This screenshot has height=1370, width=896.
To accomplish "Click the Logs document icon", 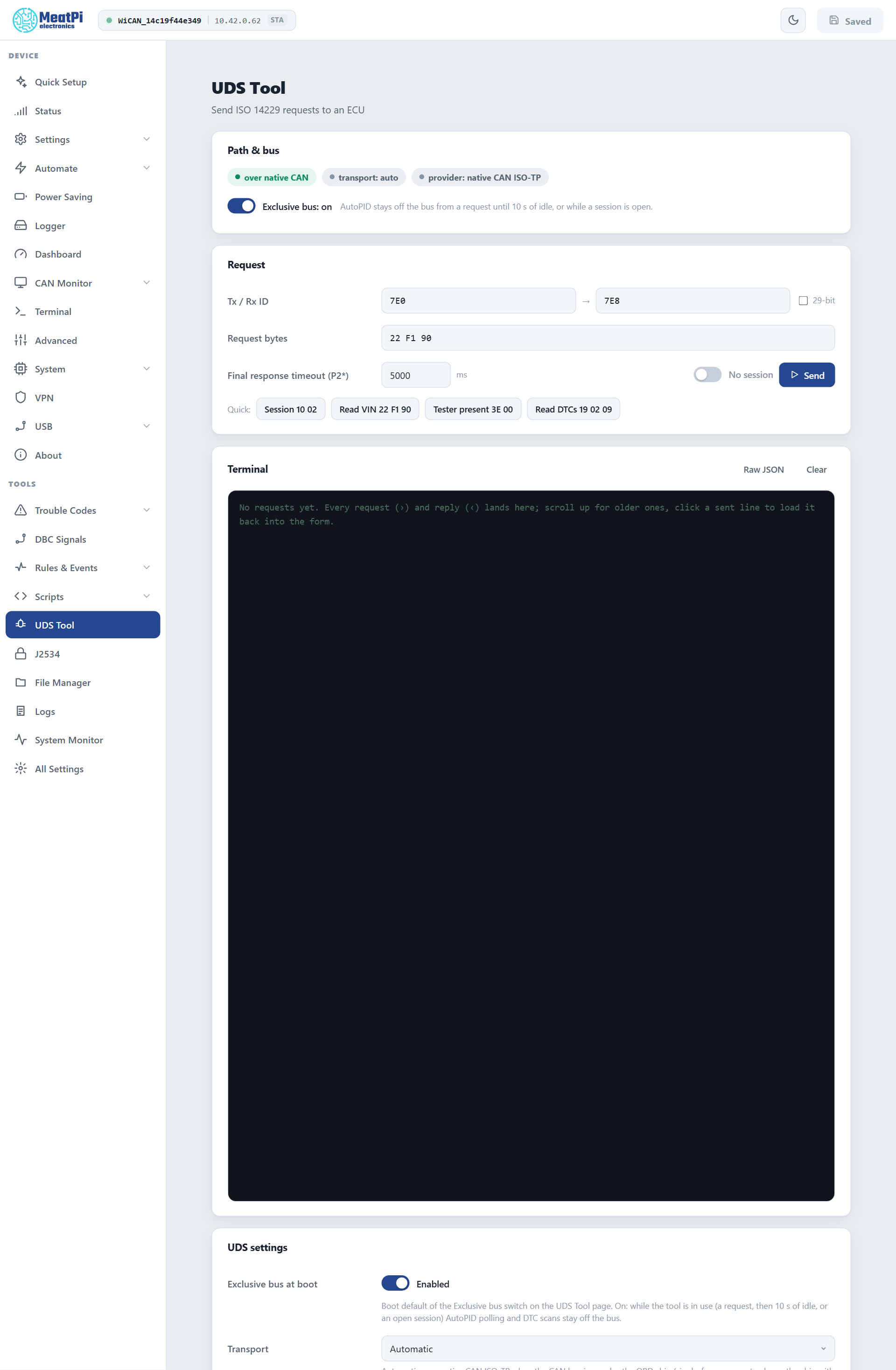I will [x=21, y=712].
